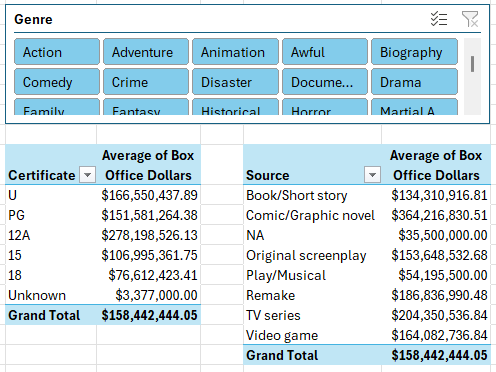Select the Animation genre button
The image size is (496, 372).
[235, 52]
